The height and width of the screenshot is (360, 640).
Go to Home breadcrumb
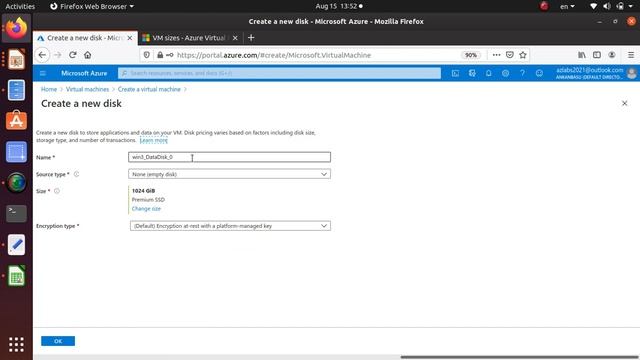pyautogui.click(x=49, y=89)
